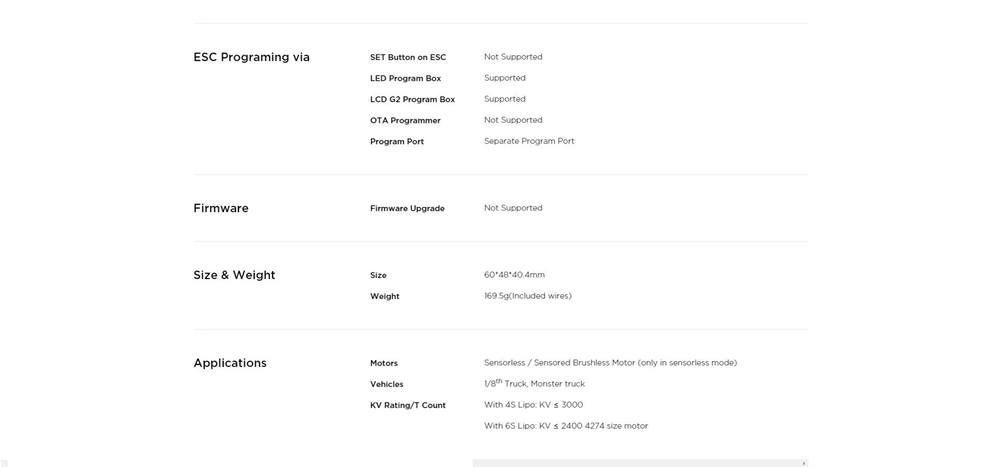Click the OTA Programmer label
Image resolution: width=1000 pixels, height=467 pixels.
[x=405, y=121]
